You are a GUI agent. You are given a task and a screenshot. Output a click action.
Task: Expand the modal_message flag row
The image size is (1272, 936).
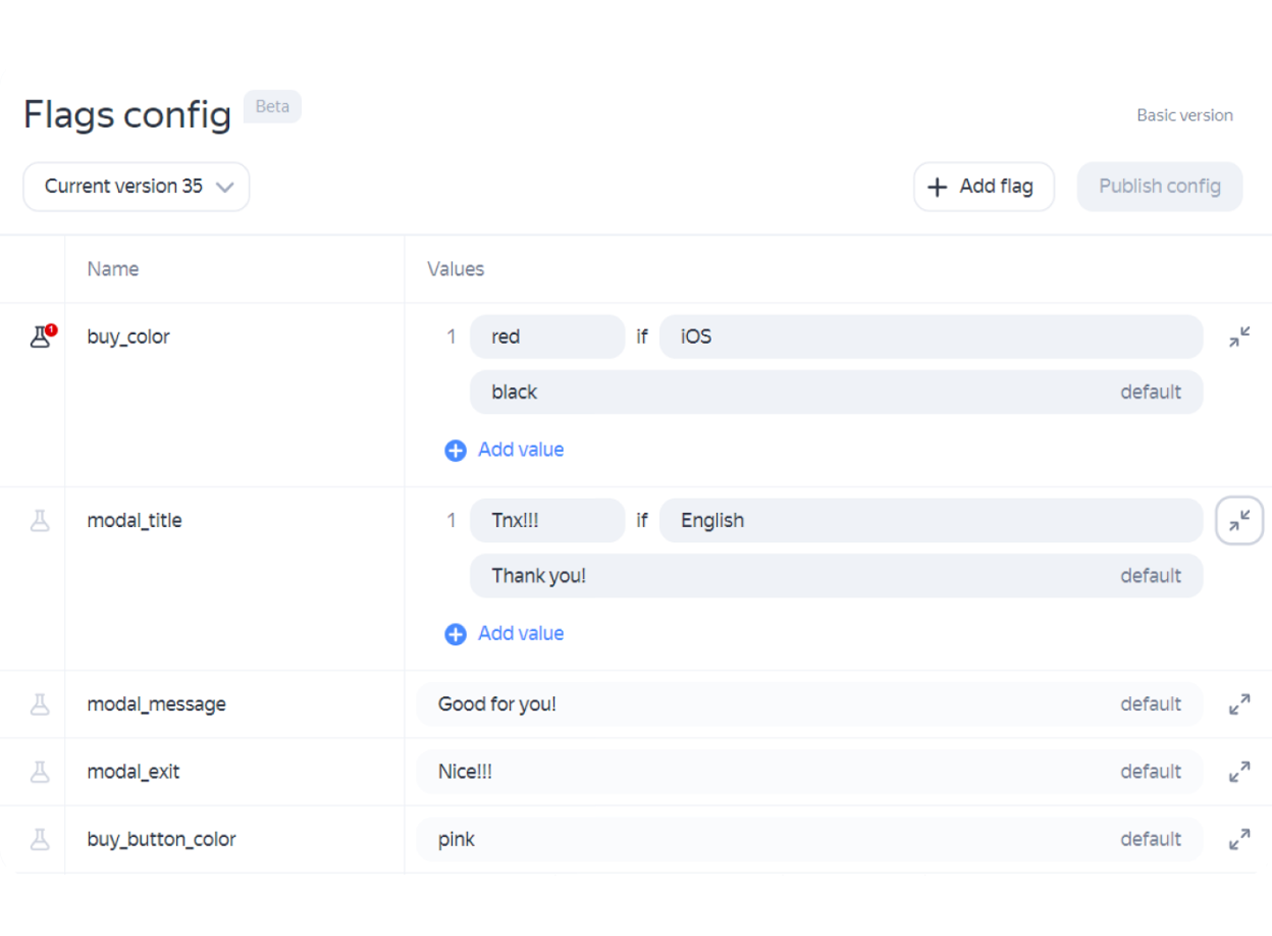pos(1239,704)
